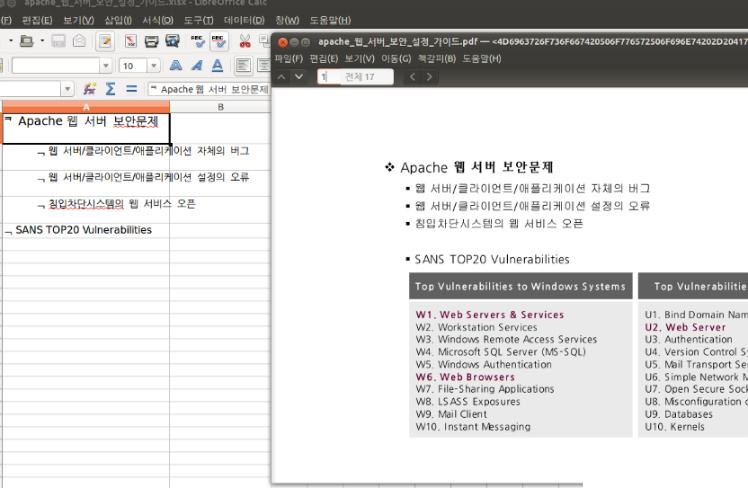Open the 도움말(H) menu in PDF viewer
748x488 pixels.
pos(482,59)
